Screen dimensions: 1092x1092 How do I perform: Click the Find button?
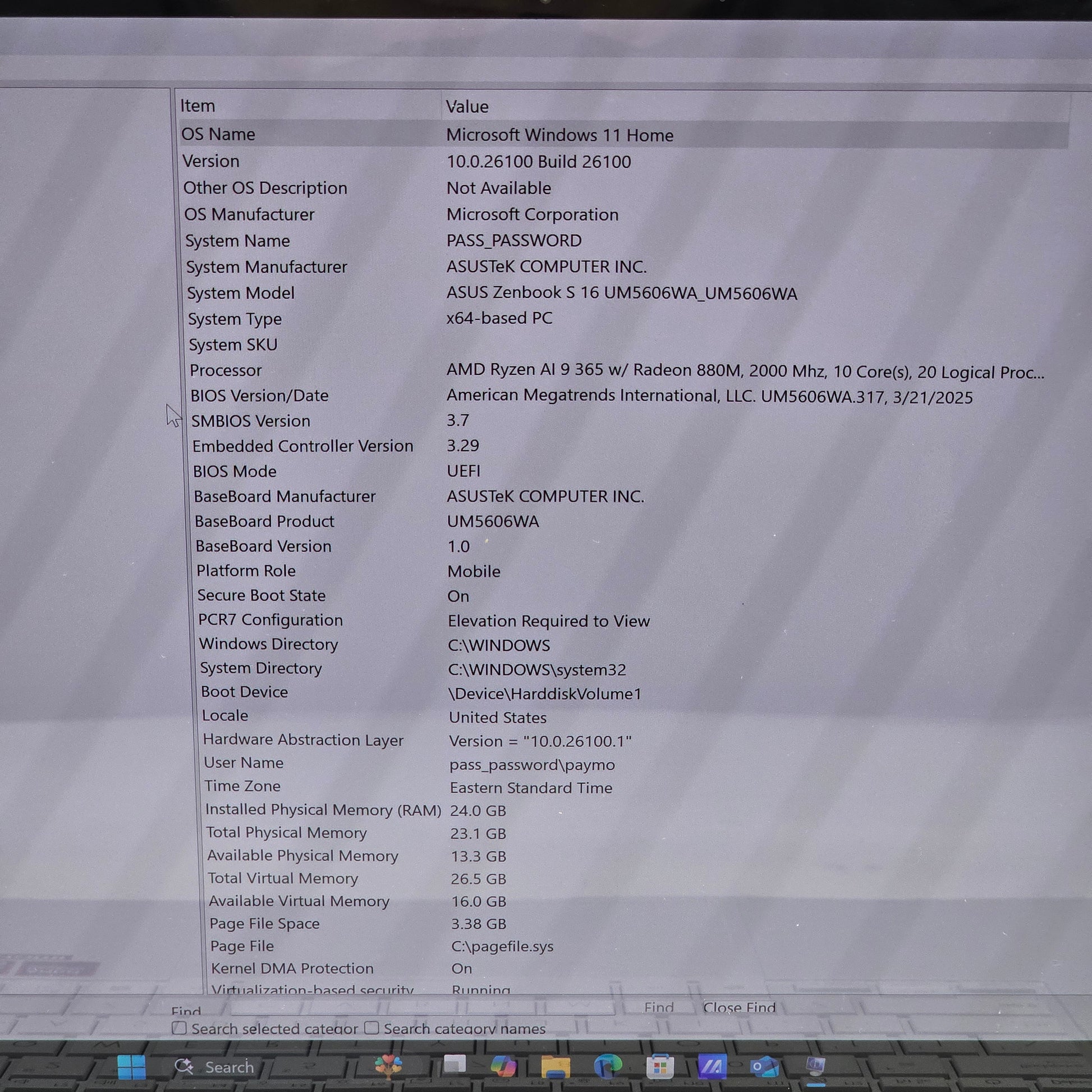(658, 1007)
